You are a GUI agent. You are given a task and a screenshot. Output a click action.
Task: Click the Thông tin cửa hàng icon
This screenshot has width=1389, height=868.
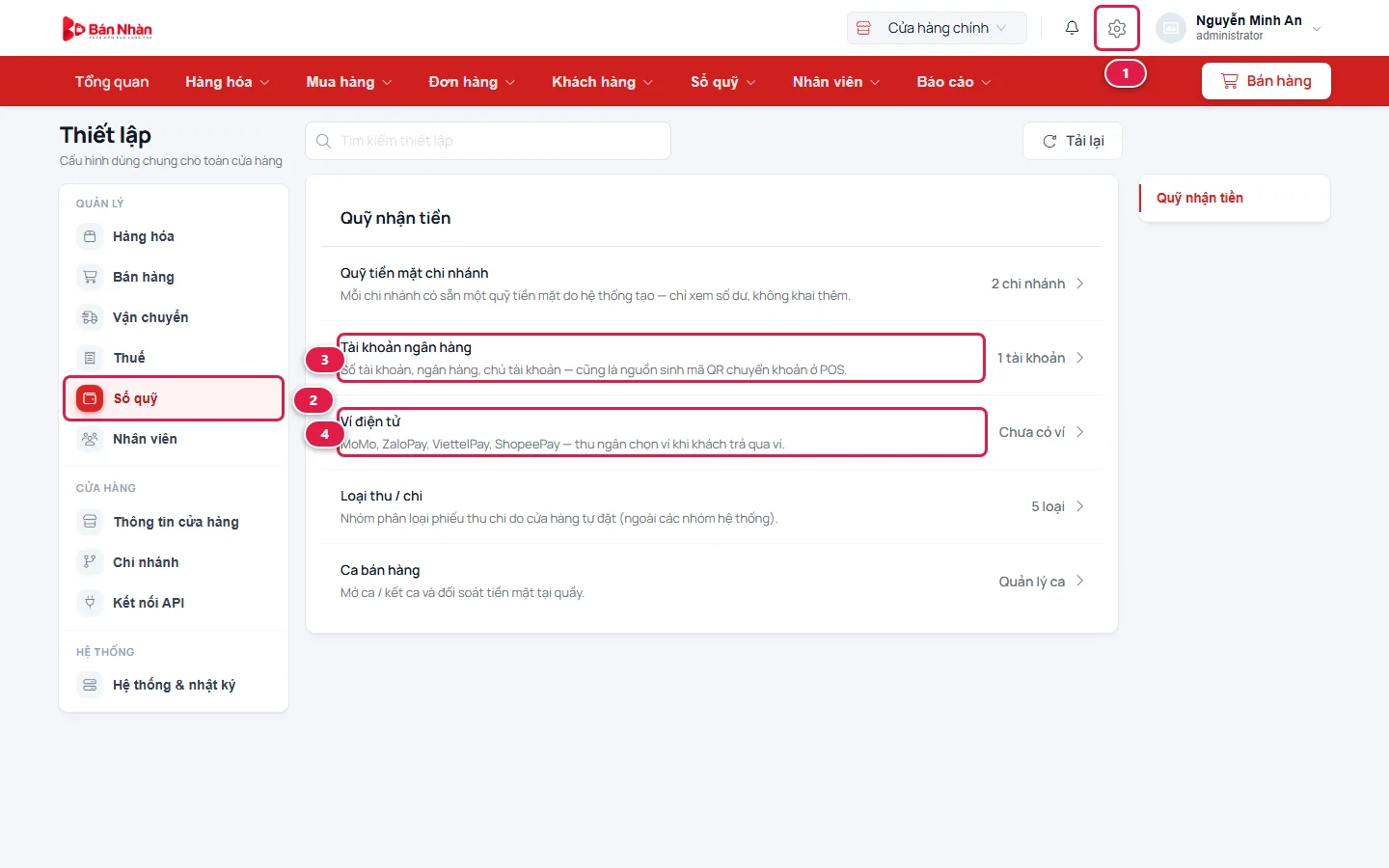pyautogui.click(x=90, y=522)
